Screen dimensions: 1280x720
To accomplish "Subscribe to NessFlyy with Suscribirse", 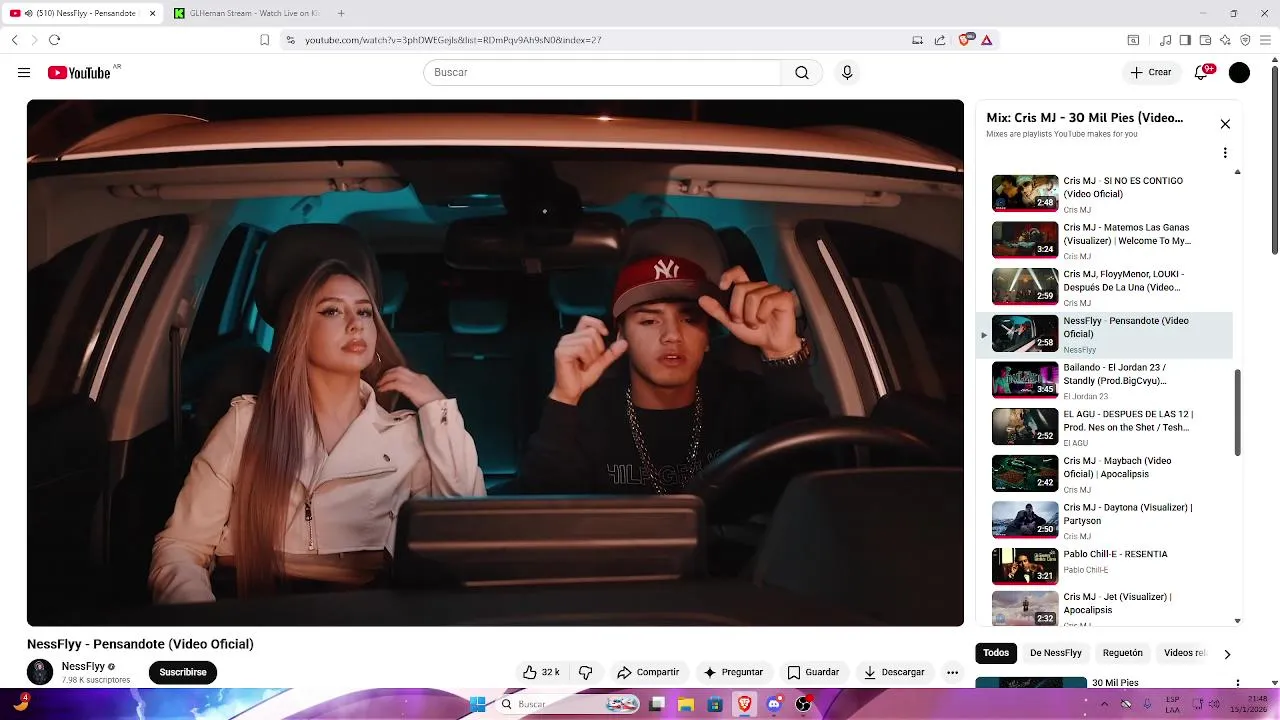I will click(183, 672).
